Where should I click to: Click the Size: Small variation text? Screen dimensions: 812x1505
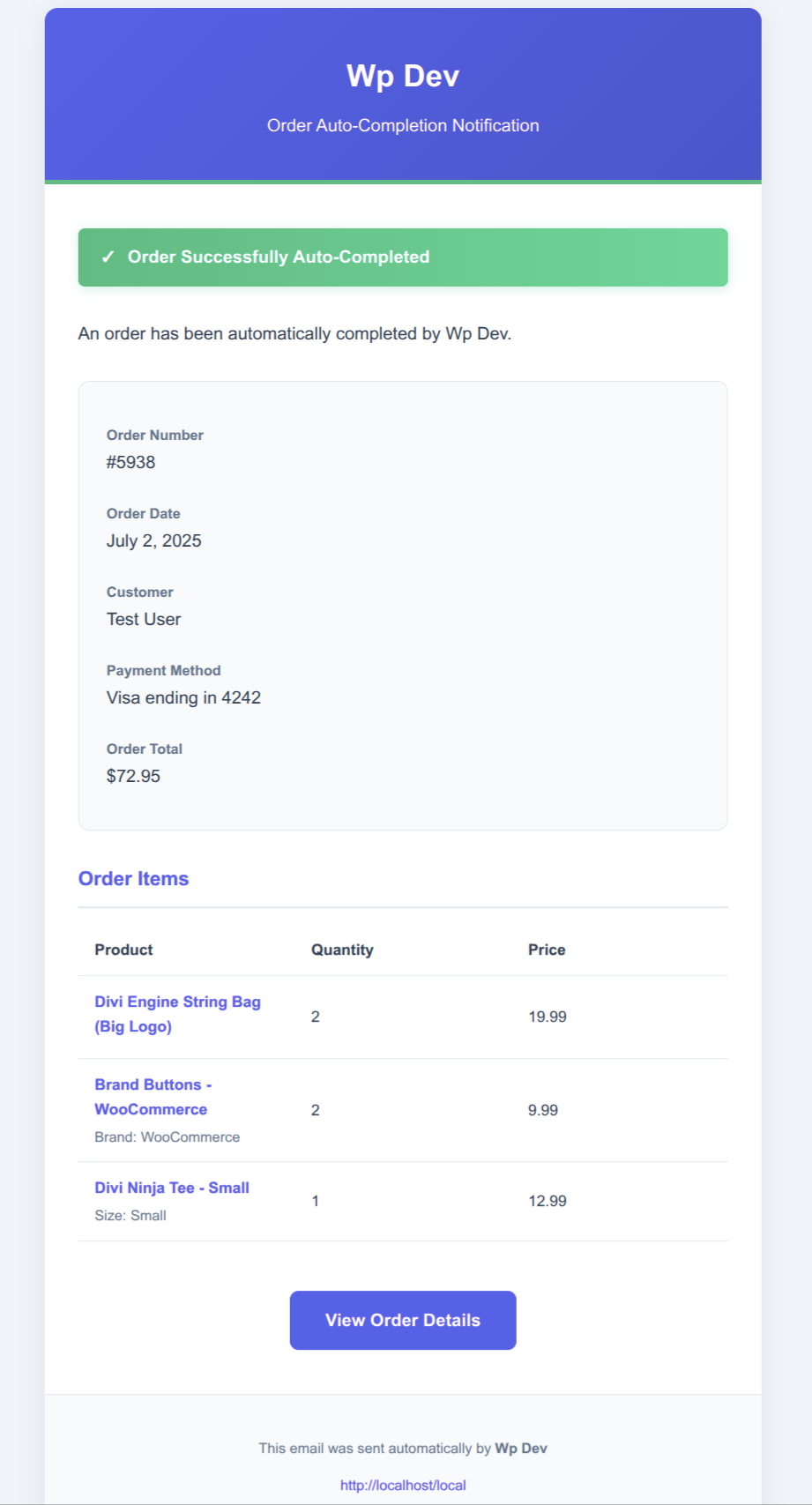click(130, 1215)
